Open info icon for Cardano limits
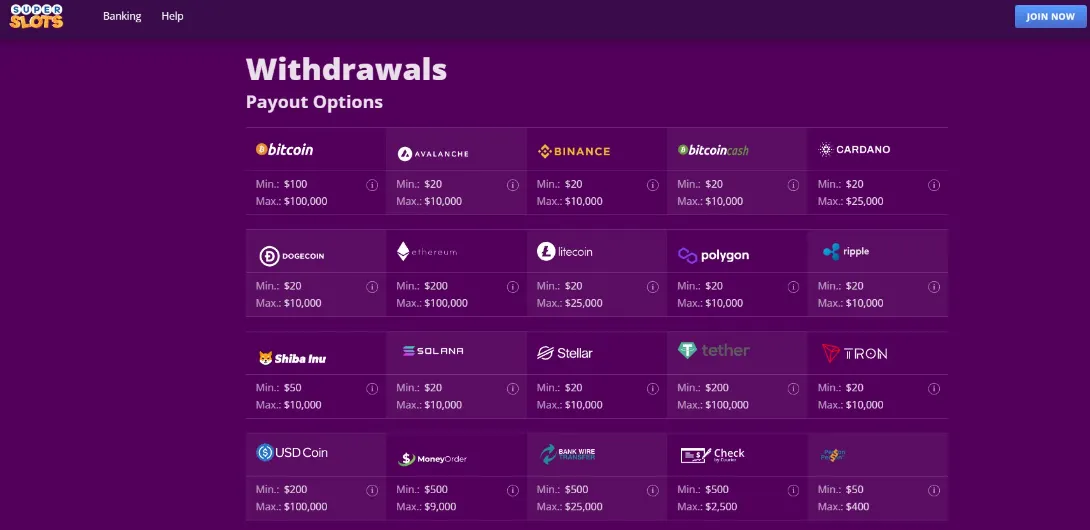1090x530 pixels. click(934, 185)
